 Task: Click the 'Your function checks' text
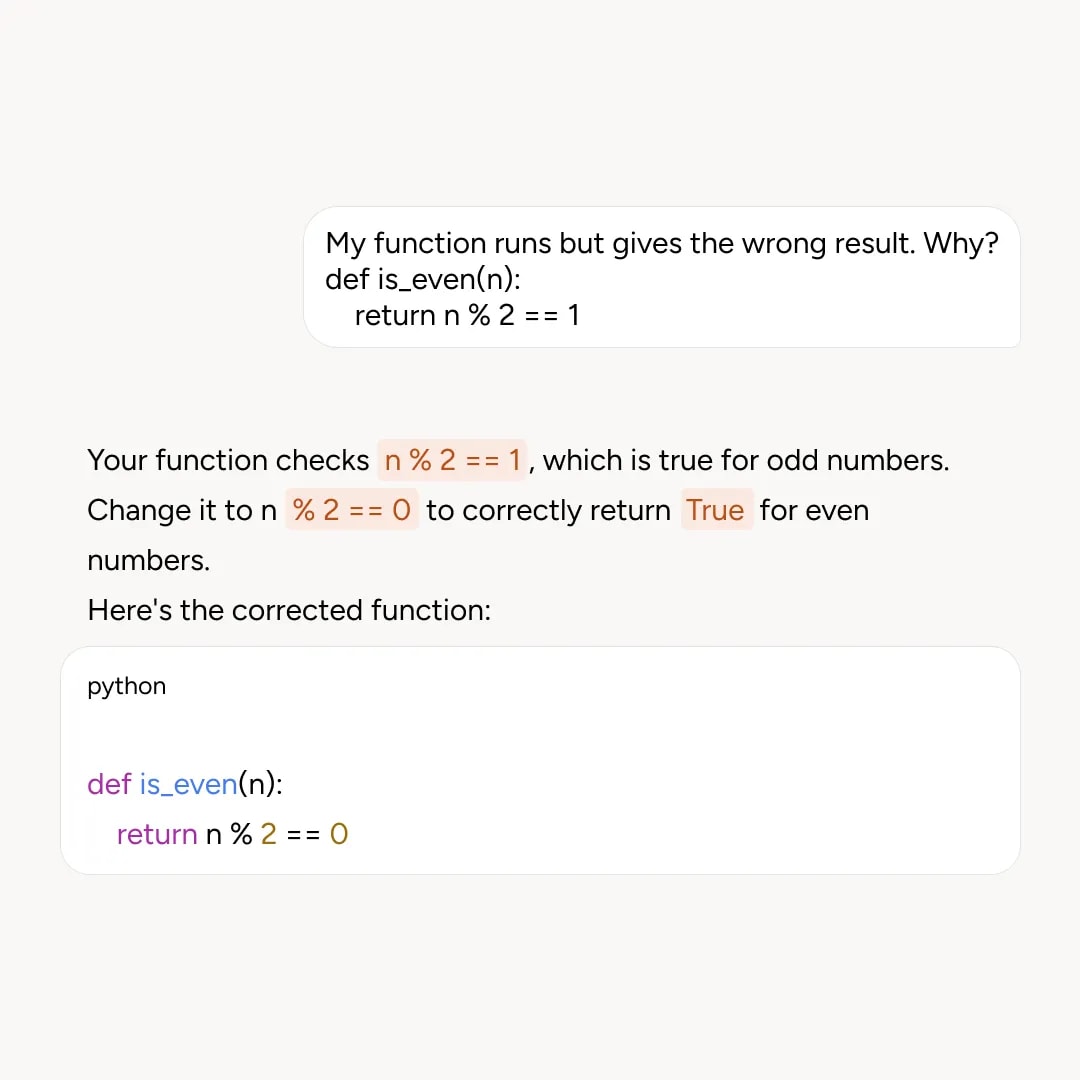229,460
